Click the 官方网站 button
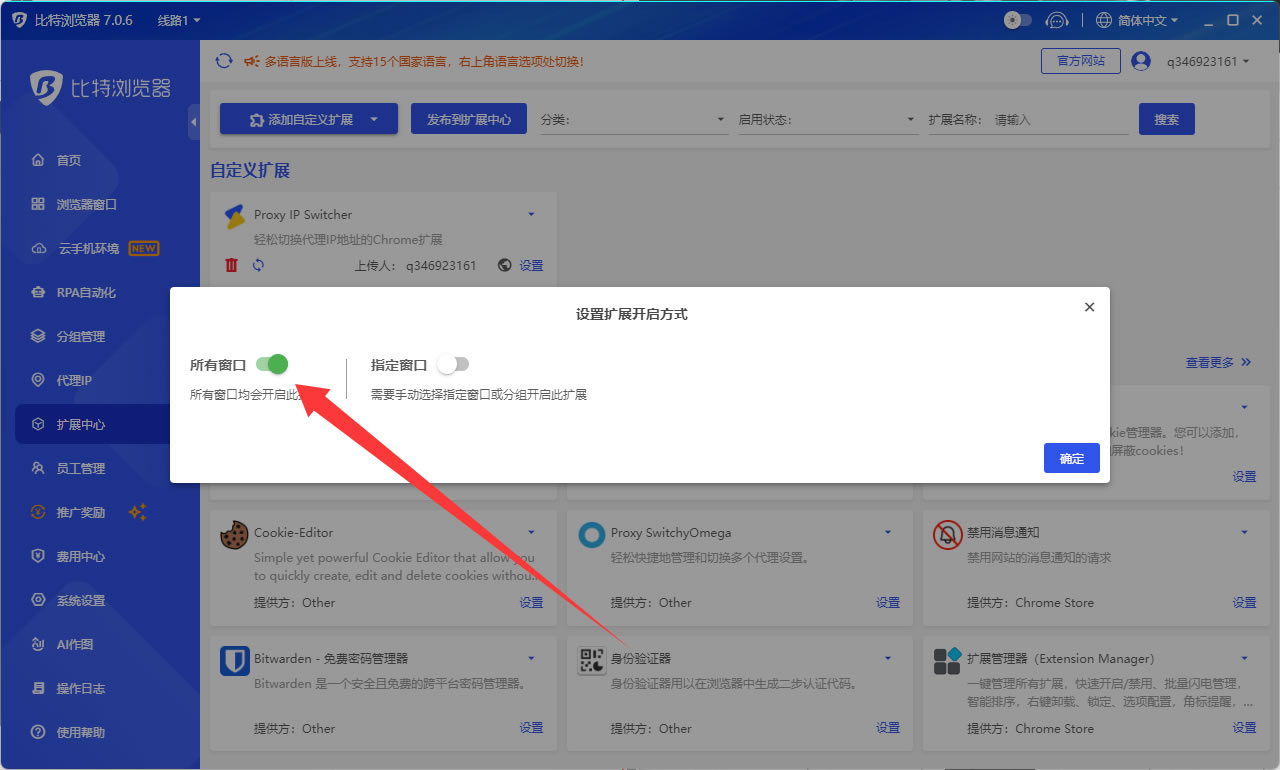The width and height of the screenshot is (1280, 770). 1080,61
